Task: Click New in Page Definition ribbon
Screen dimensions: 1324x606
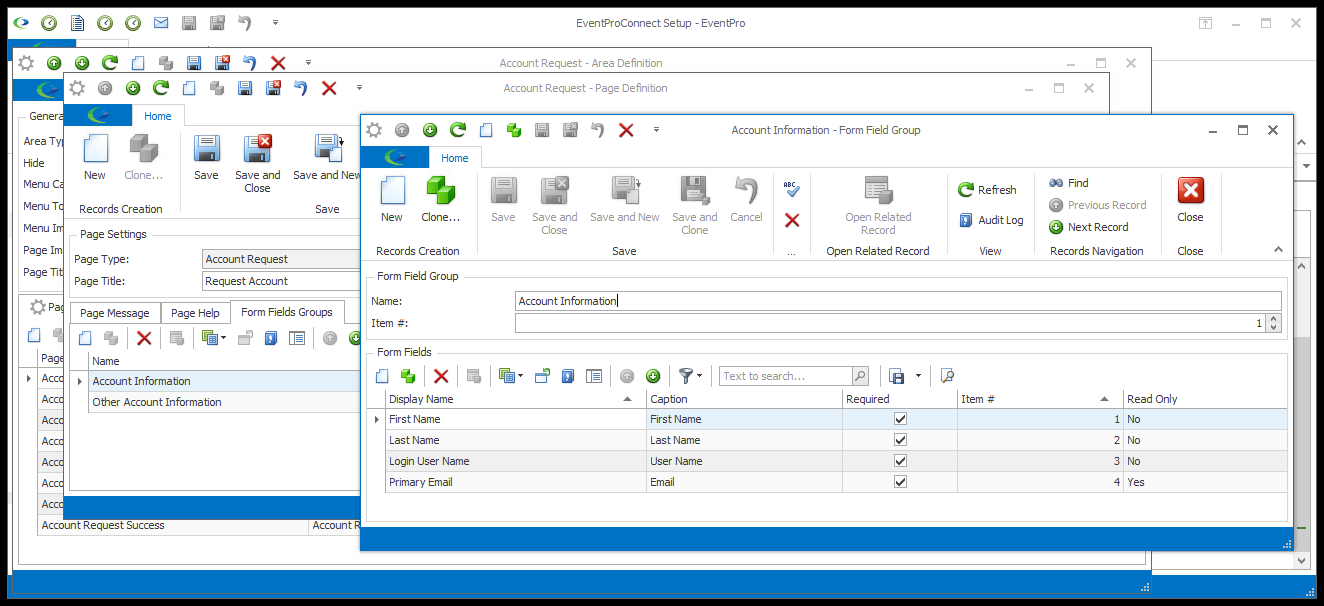Action: [94, 157]
